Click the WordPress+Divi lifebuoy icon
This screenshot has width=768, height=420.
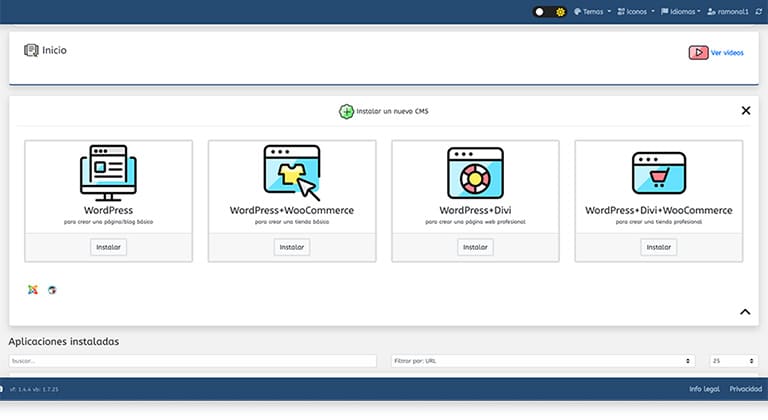[x=475, y=173]
